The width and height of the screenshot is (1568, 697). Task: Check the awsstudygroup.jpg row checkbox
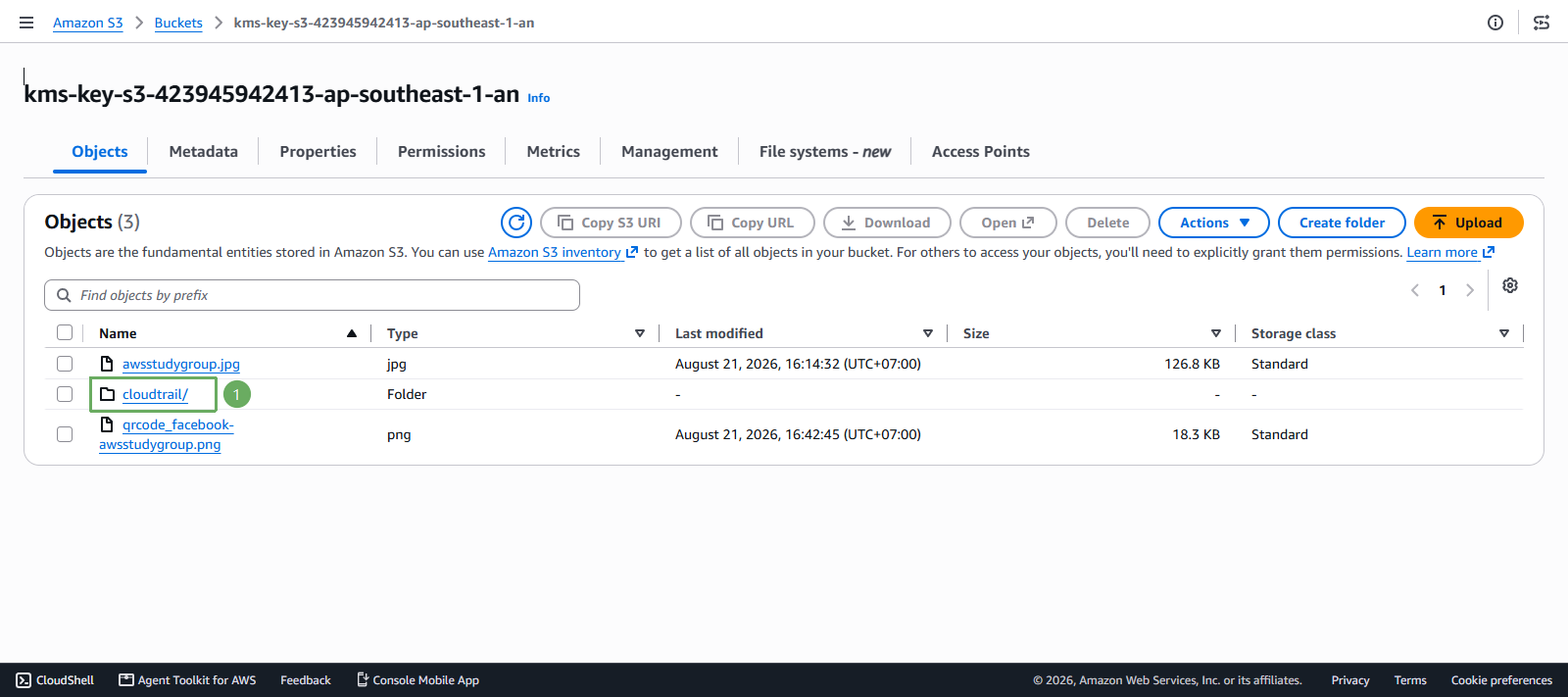65,364
